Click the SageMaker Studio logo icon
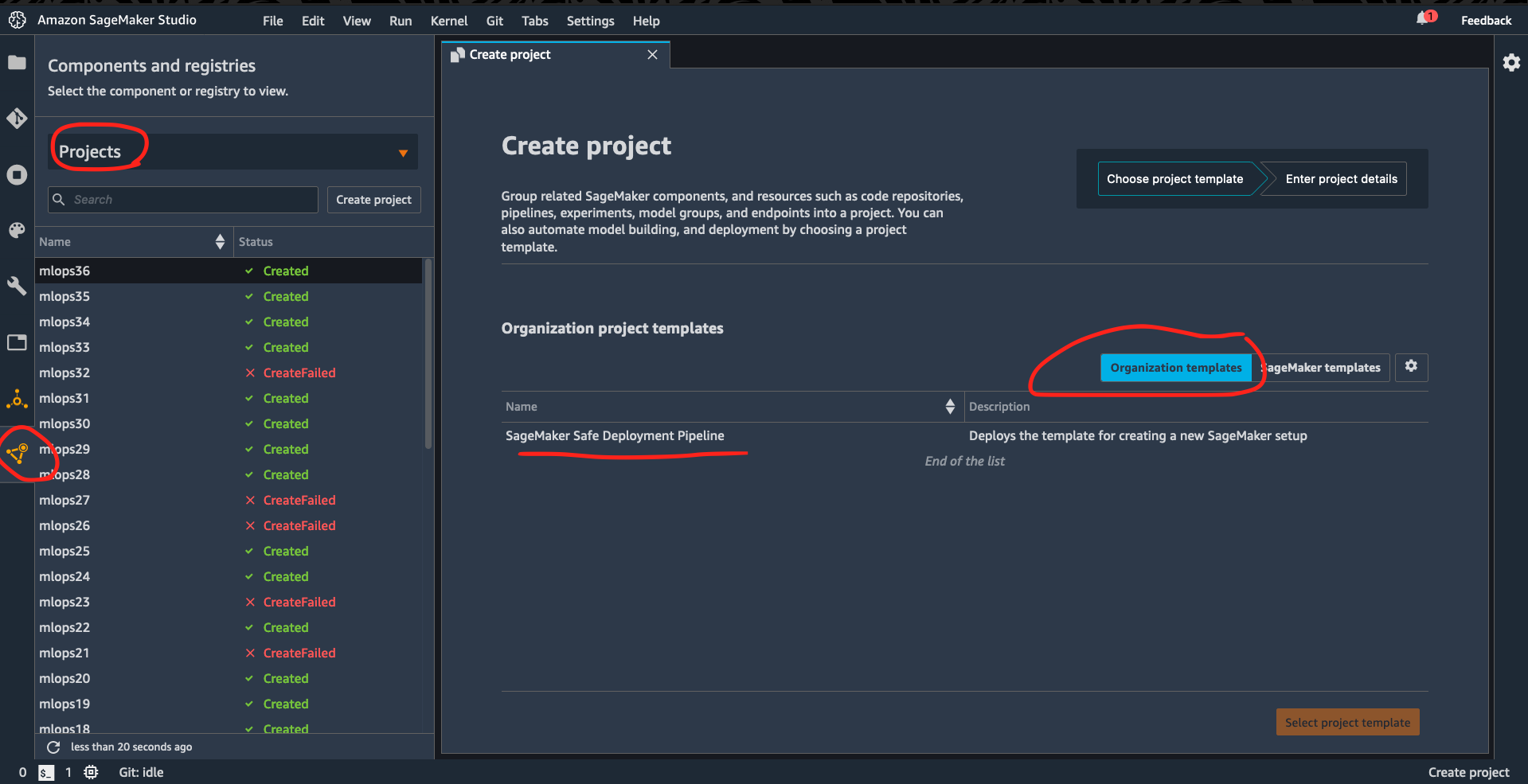This screenshot has width=1528, height=784. (x=18, y=20)
